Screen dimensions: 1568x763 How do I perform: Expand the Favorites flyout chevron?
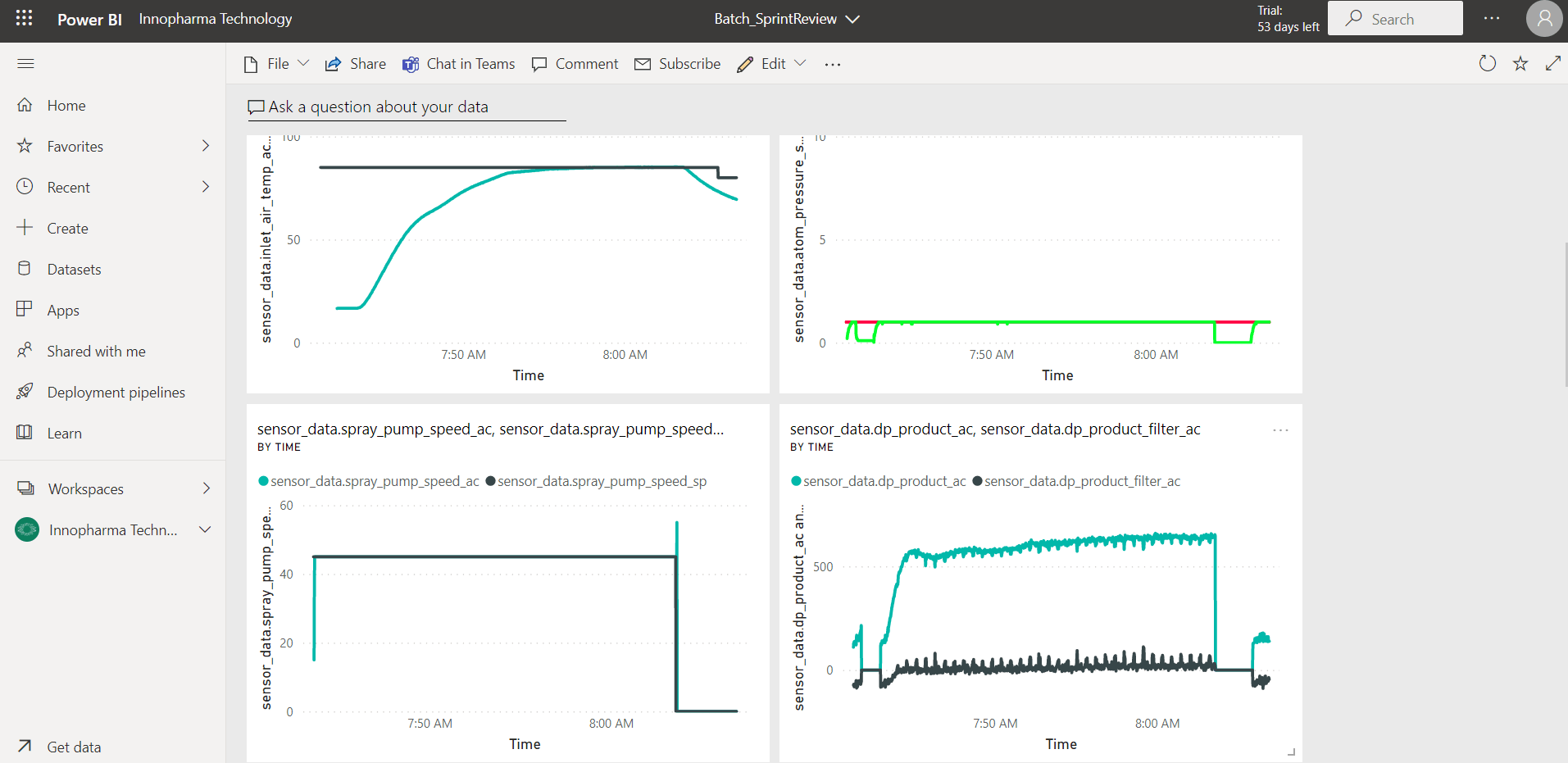coord(206,146)
